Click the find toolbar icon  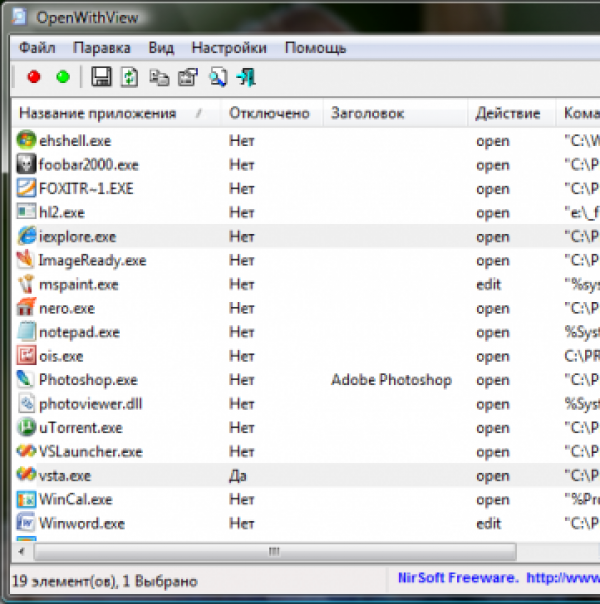(x=217, y=77)
